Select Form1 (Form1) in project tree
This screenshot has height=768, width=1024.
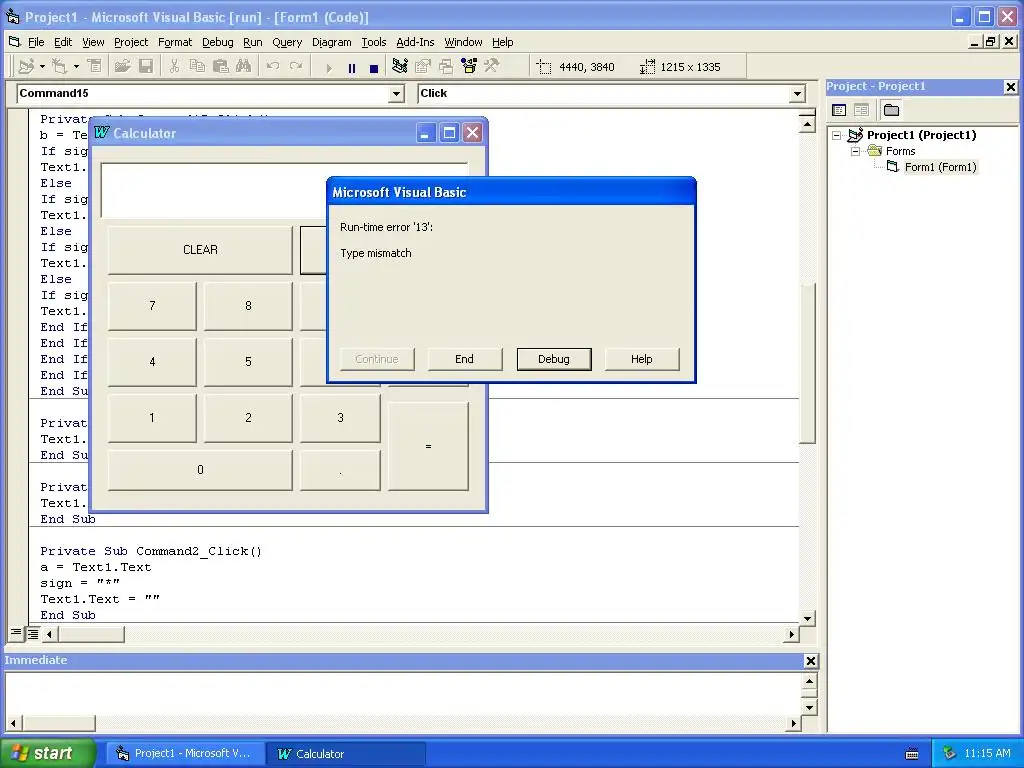pyautogui.click(x=940, y=167)
